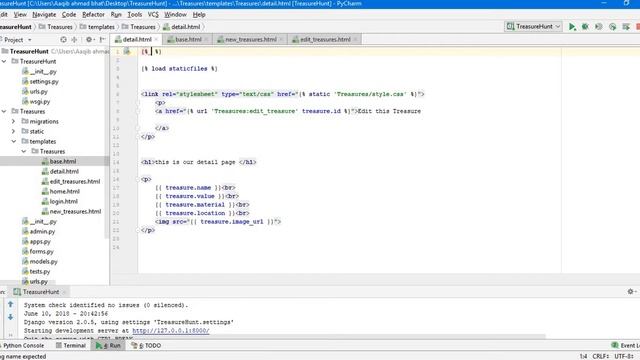Open the 6: TODO tool window
Screen dimensions: 640x360
click(x=146, y=345)
